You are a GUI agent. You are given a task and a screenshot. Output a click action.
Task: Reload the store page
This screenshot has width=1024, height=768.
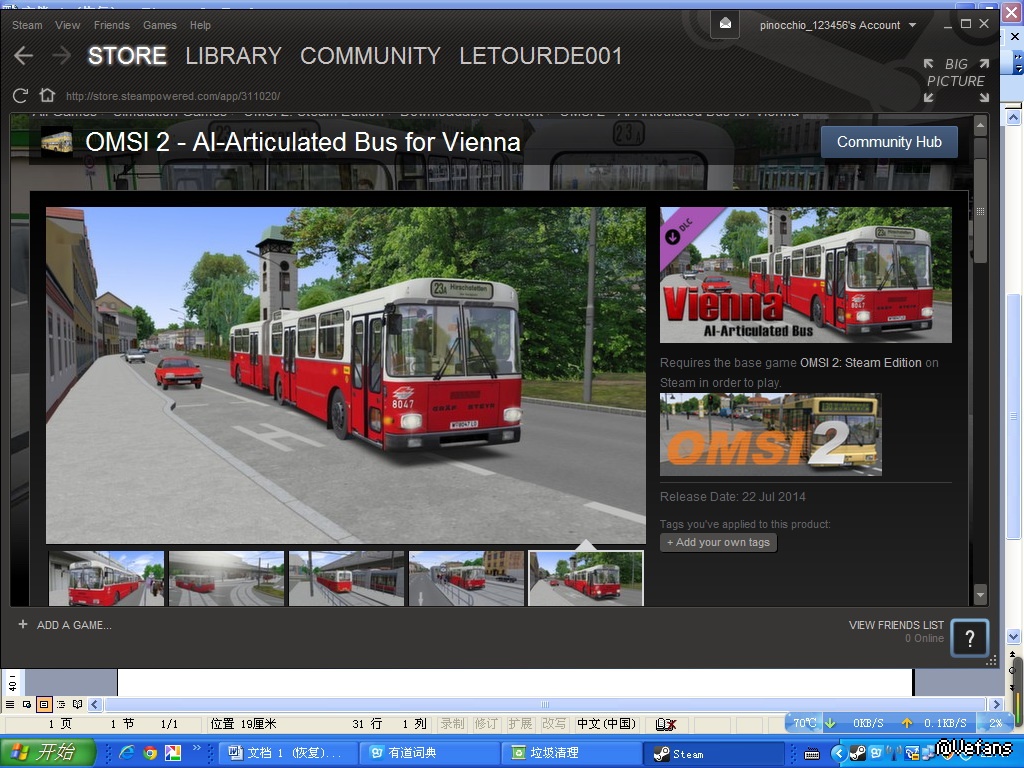click(x=20, y=96)
